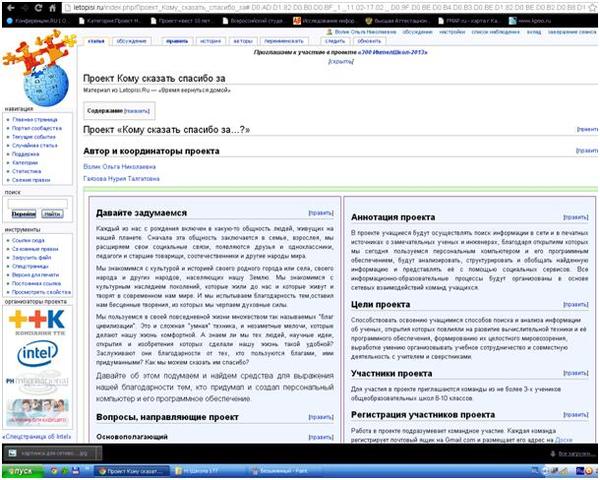This screenshot has height=480, width=600.
Task: Edit the 'Цели проекта' section
Action: [576, 304]
